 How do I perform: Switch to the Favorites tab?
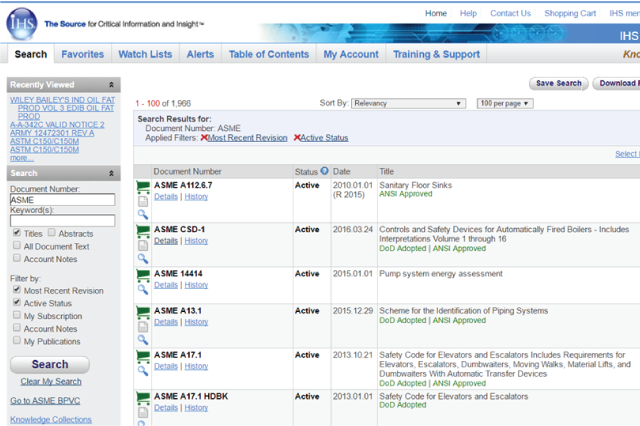pos(82,54)
